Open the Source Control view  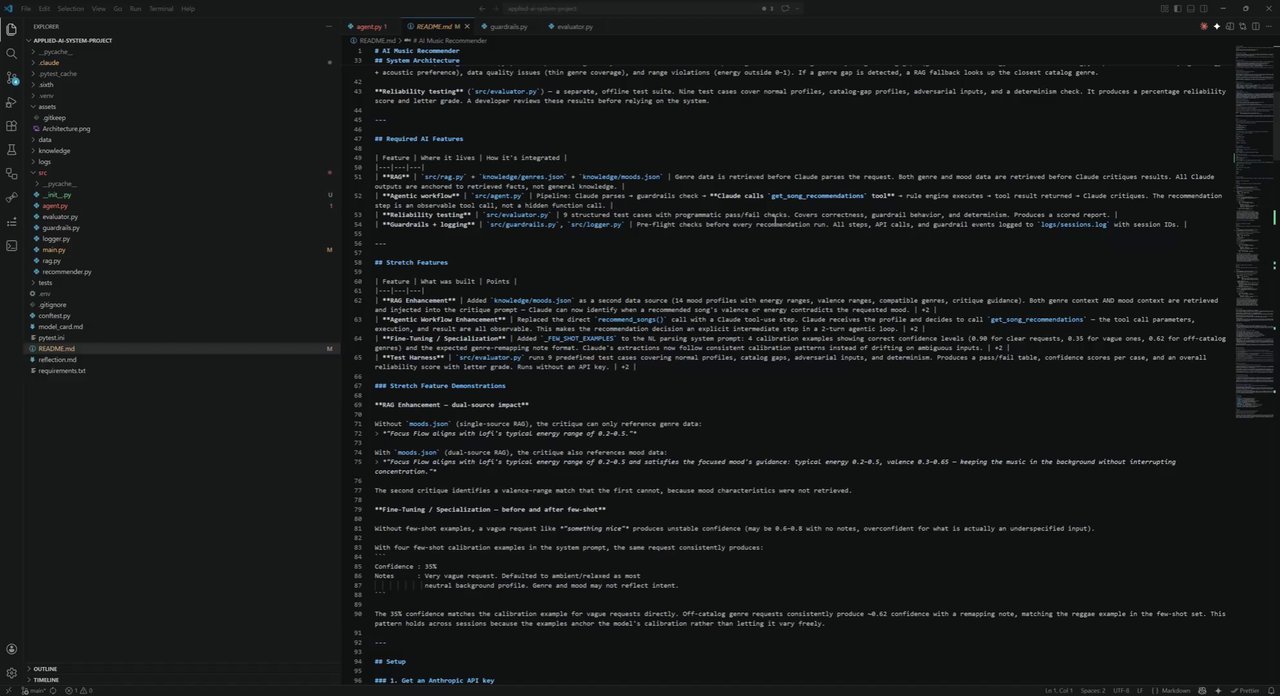pyautogui.click(x=11, y=78)
